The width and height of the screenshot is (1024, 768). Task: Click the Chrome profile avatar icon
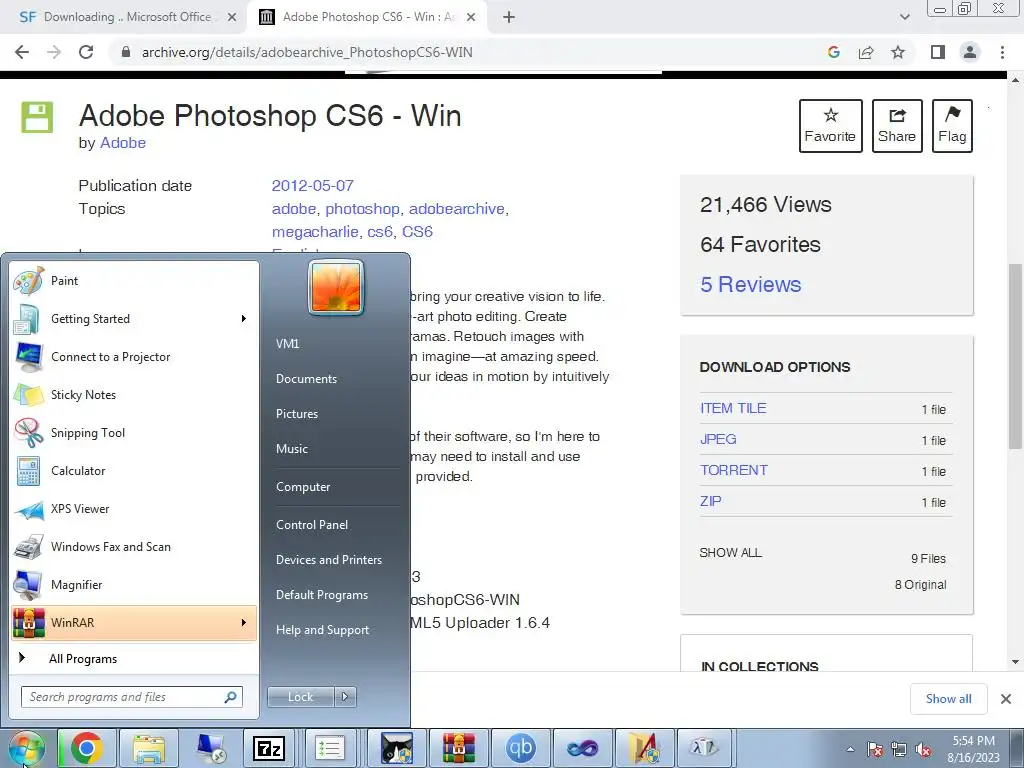click(x=970, y=52)
